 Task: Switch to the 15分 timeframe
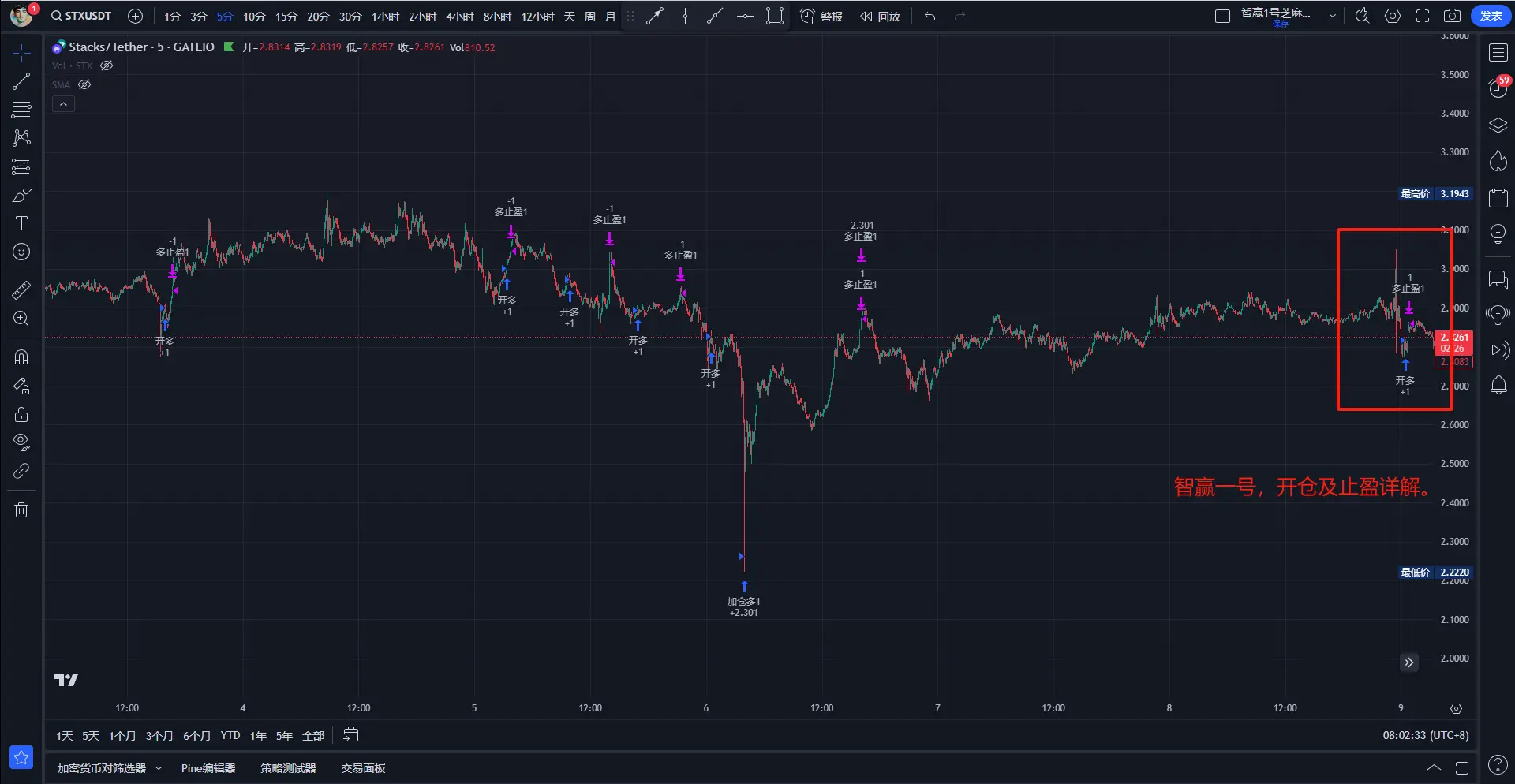pos(286,16)
